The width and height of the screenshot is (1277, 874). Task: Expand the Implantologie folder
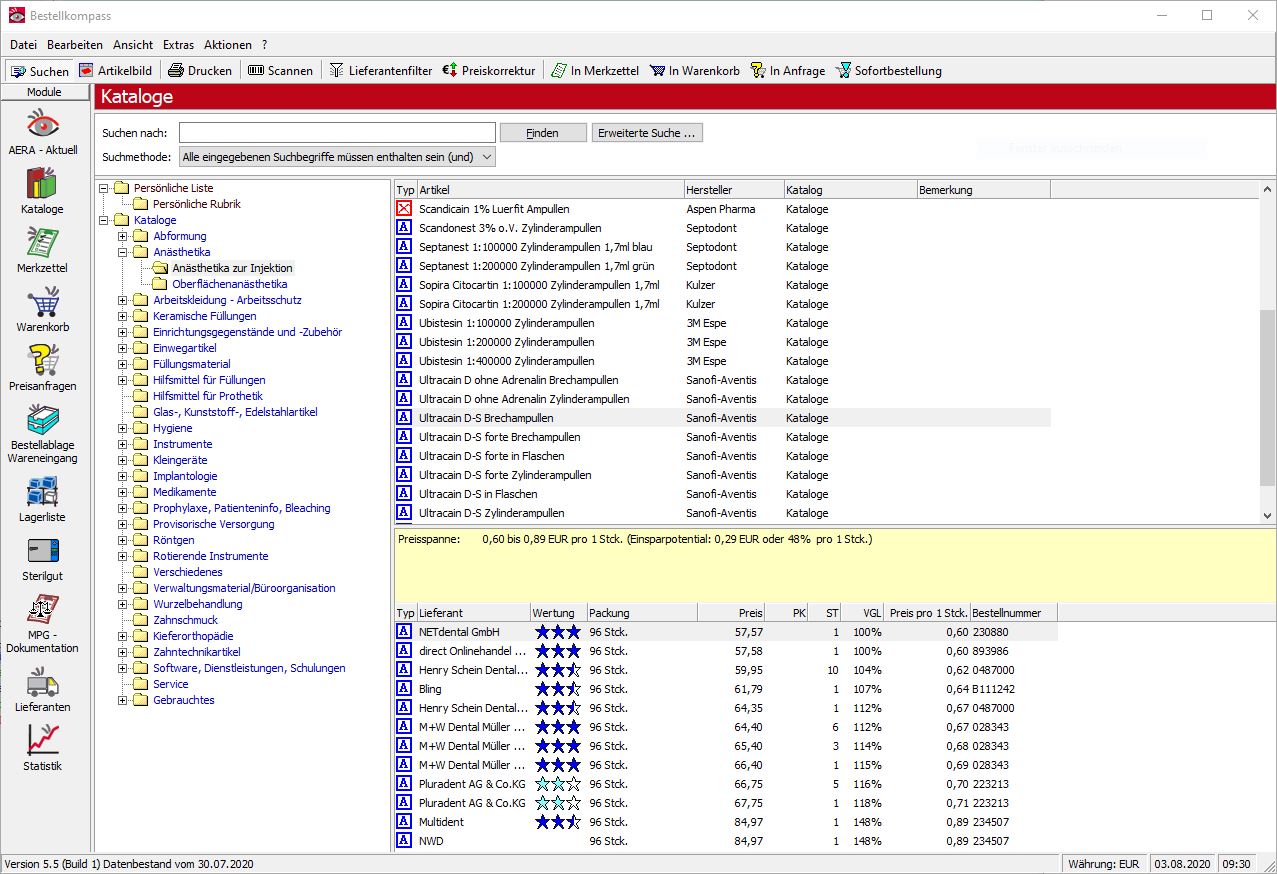123,476
